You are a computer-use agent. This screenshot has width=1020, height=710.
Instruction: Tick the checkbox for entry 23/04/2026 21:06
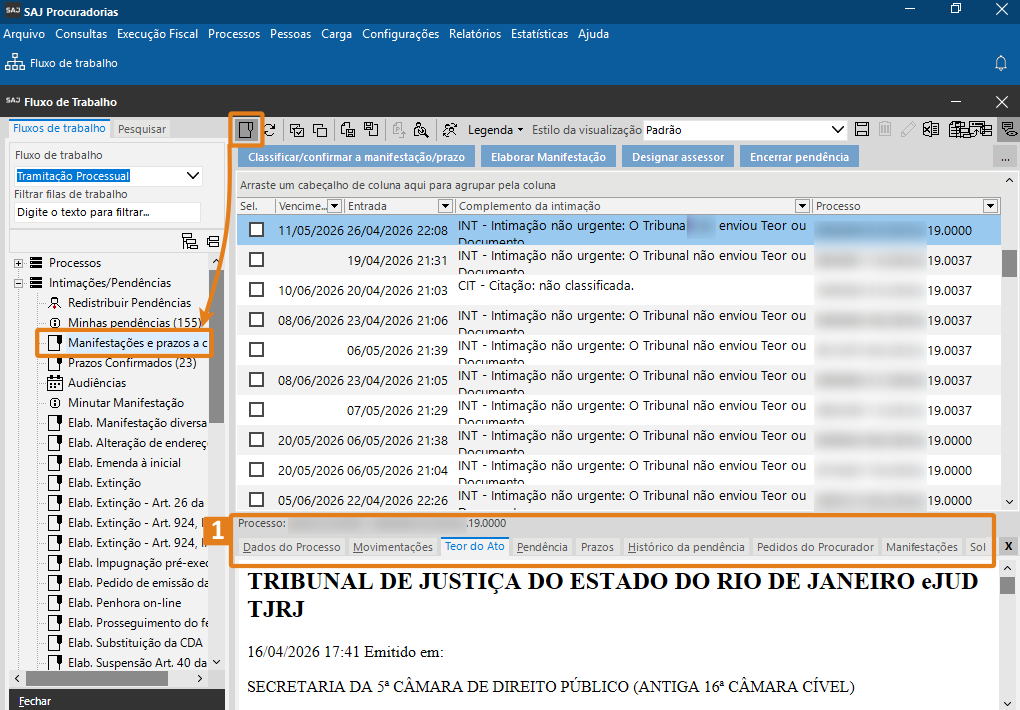pyautogui.click(x=257, y=320)
